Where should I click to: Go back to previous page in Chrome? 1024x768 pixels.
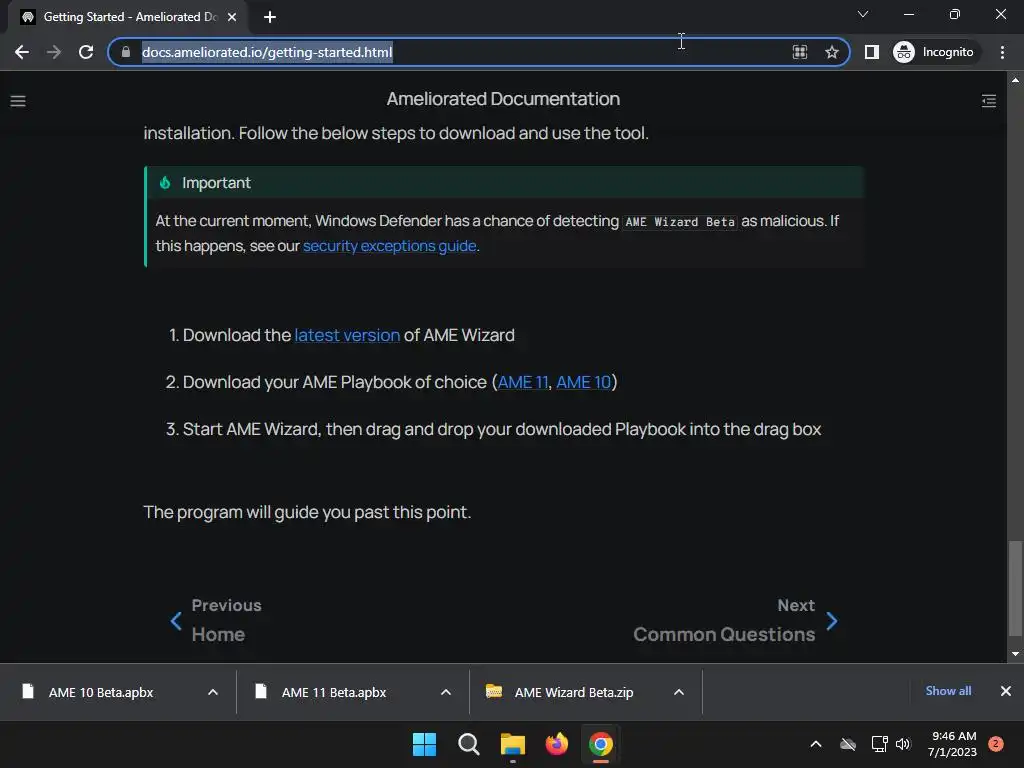coord(22,52)
